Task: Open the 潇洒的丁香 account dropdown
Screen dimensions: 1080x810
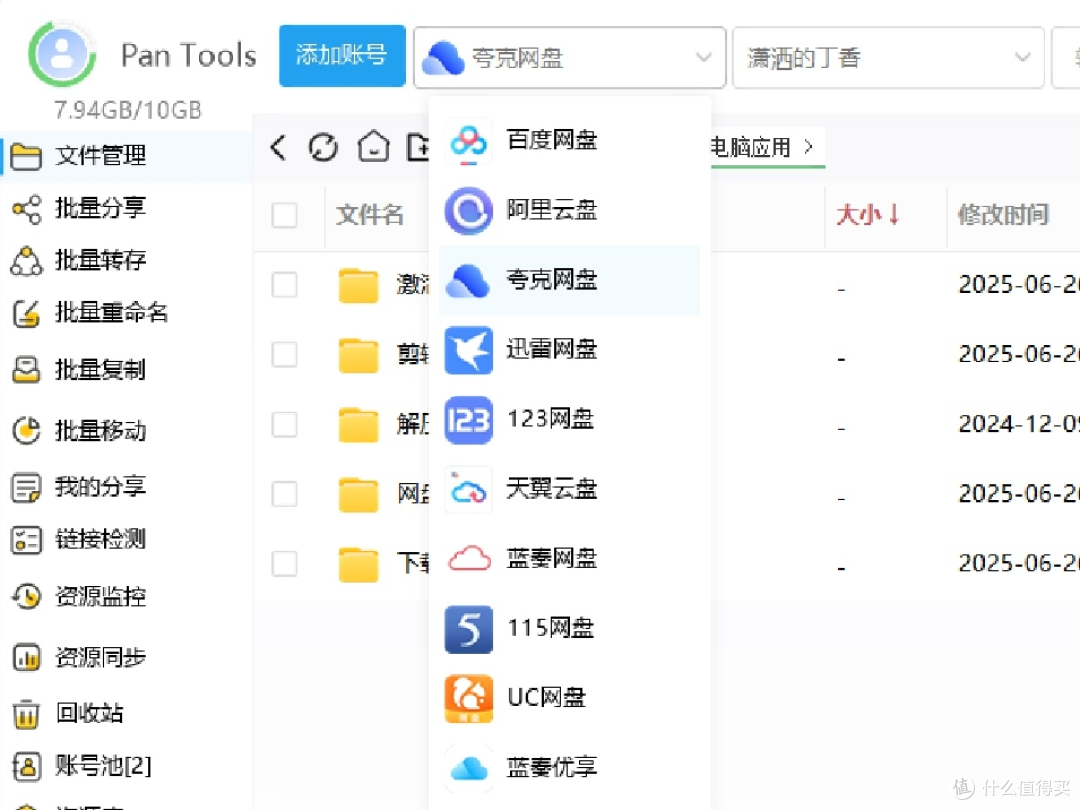Action: pyautogui.click(x=889, y=58)
